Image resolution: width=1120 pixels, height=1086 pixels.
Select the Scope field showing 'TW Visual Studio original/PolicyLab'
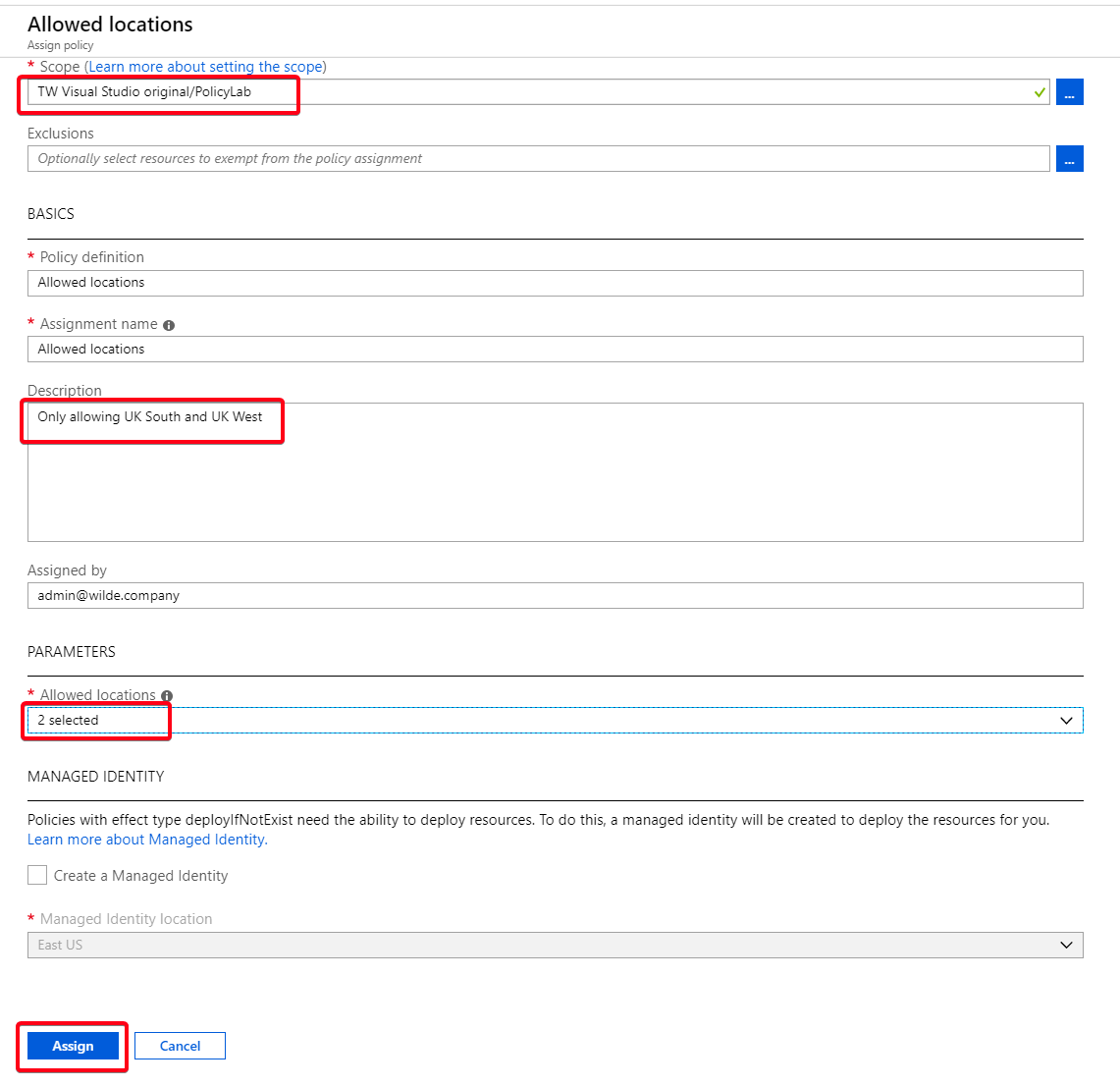click(393, 91)
